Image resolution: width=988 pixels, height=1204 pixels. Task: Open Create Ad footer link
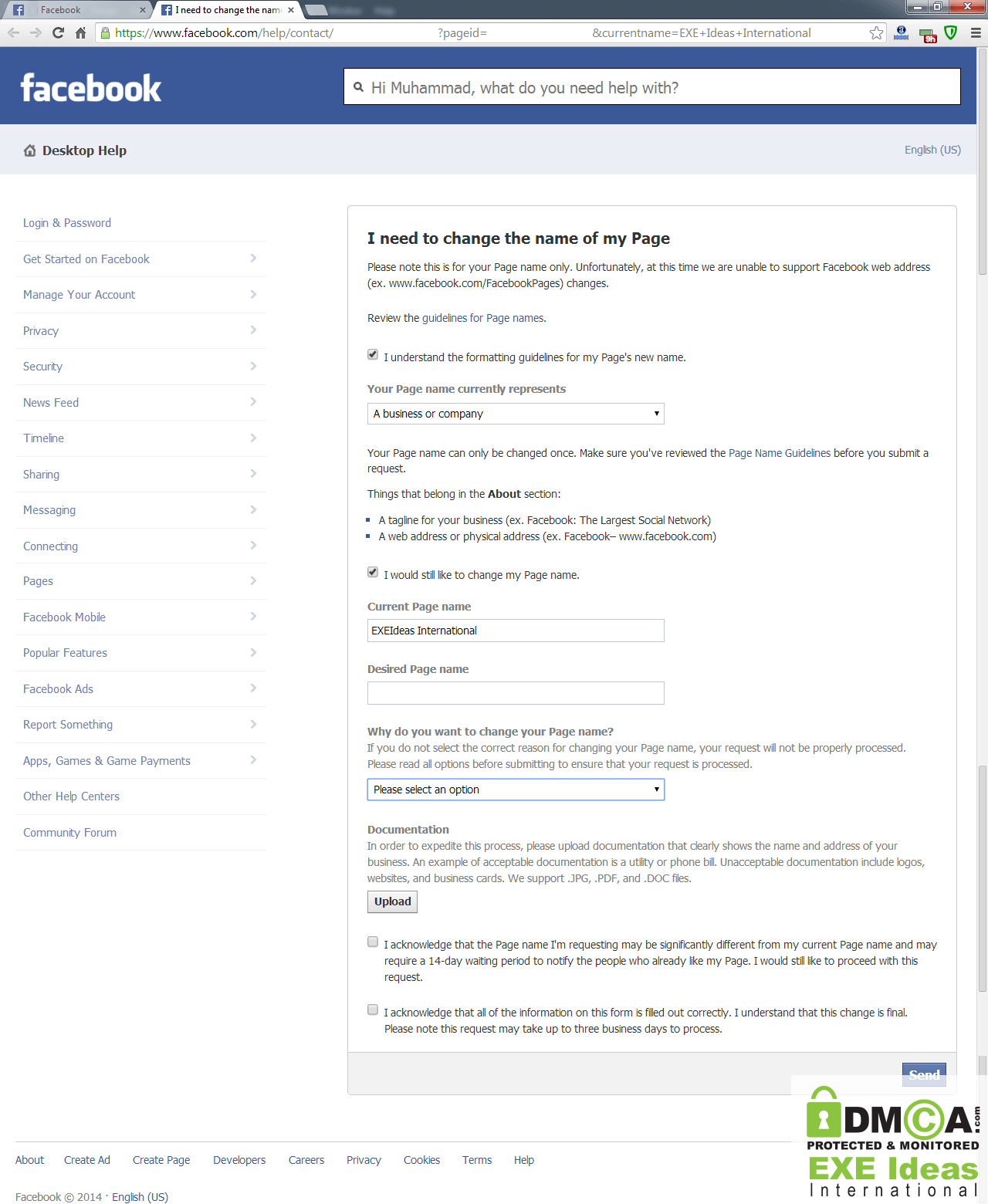click(x=87, y=1160)
